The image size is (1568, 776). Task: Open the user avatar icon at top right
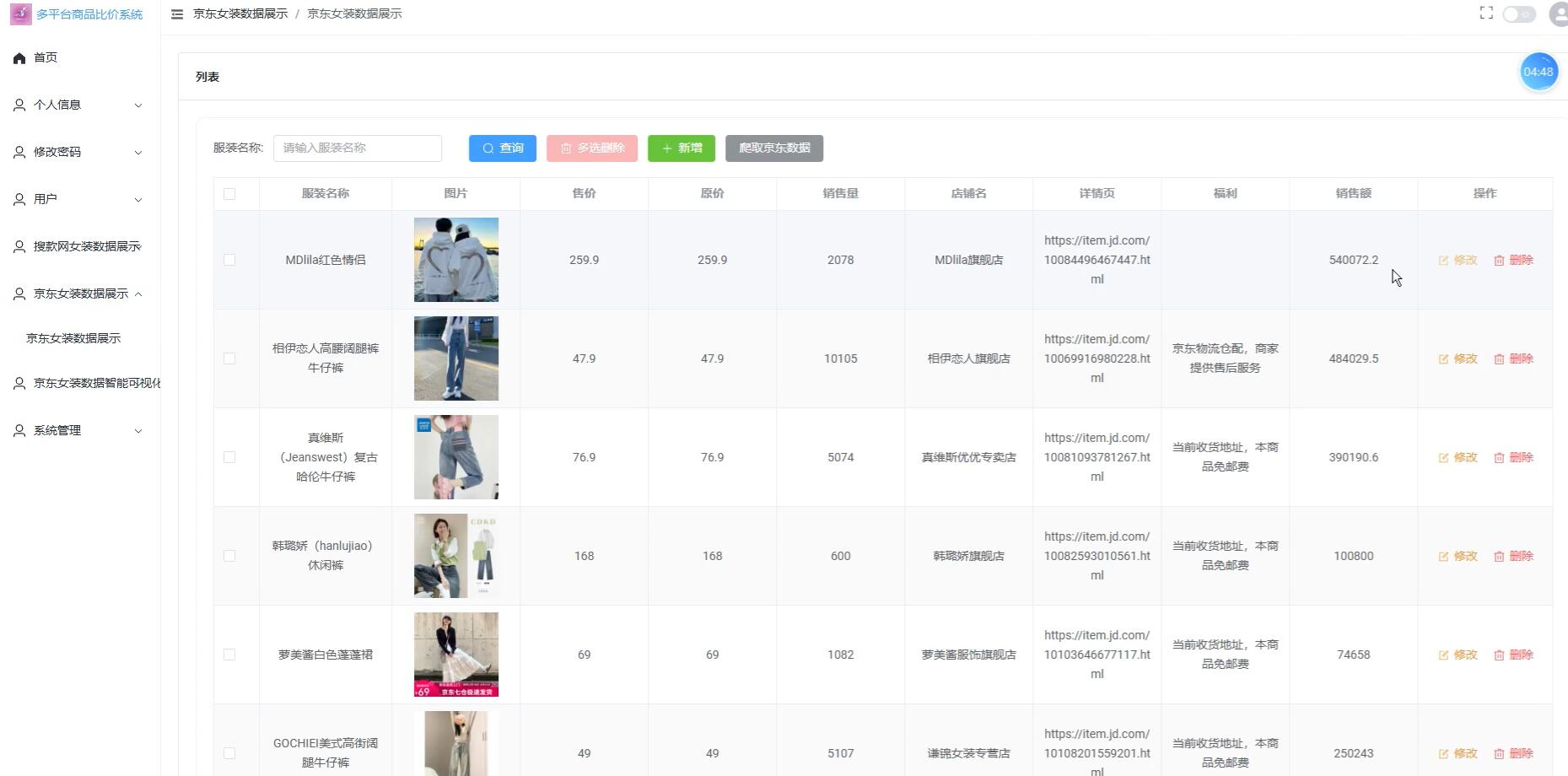(1557, 13)
